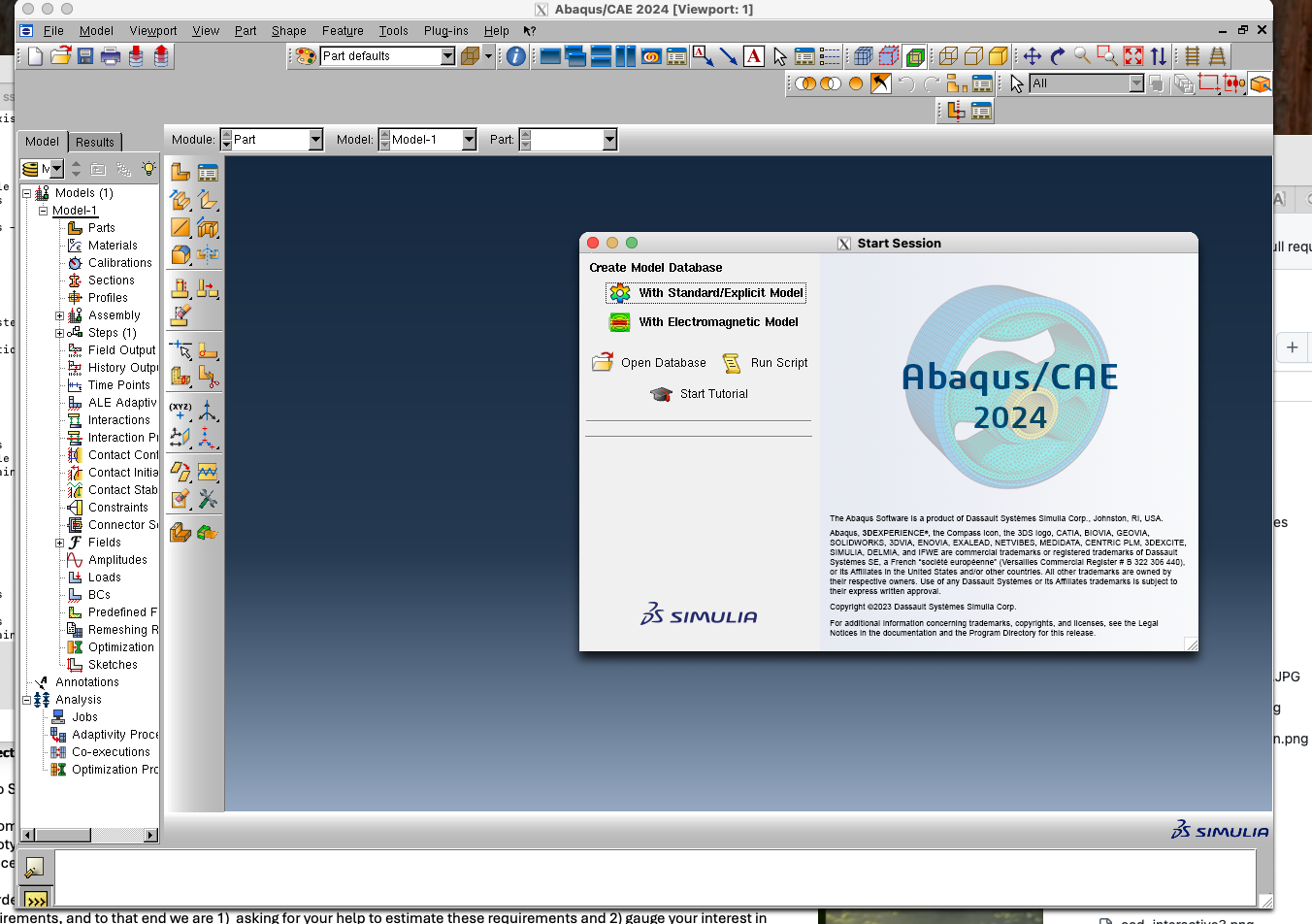The width and height of the screenshot is (1312, 924).
Task: Click the command line input area
Action: [x=655, y=878]
